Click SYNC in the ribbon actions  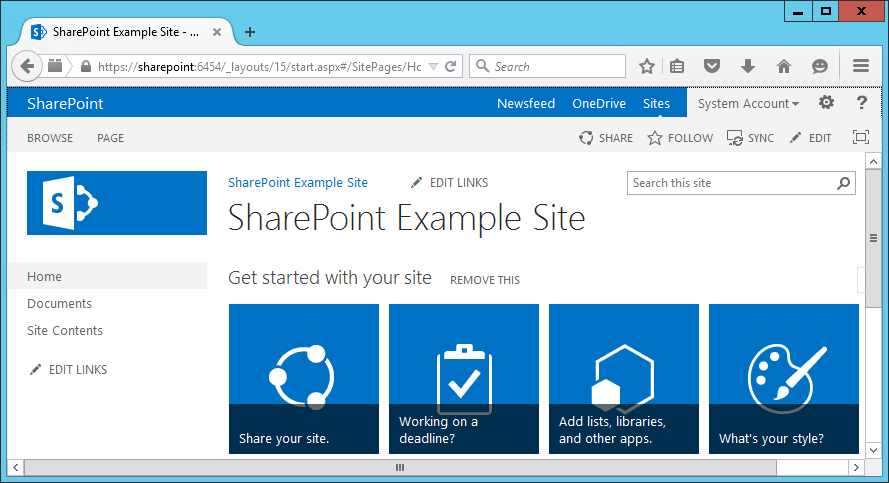pos(751,138)
